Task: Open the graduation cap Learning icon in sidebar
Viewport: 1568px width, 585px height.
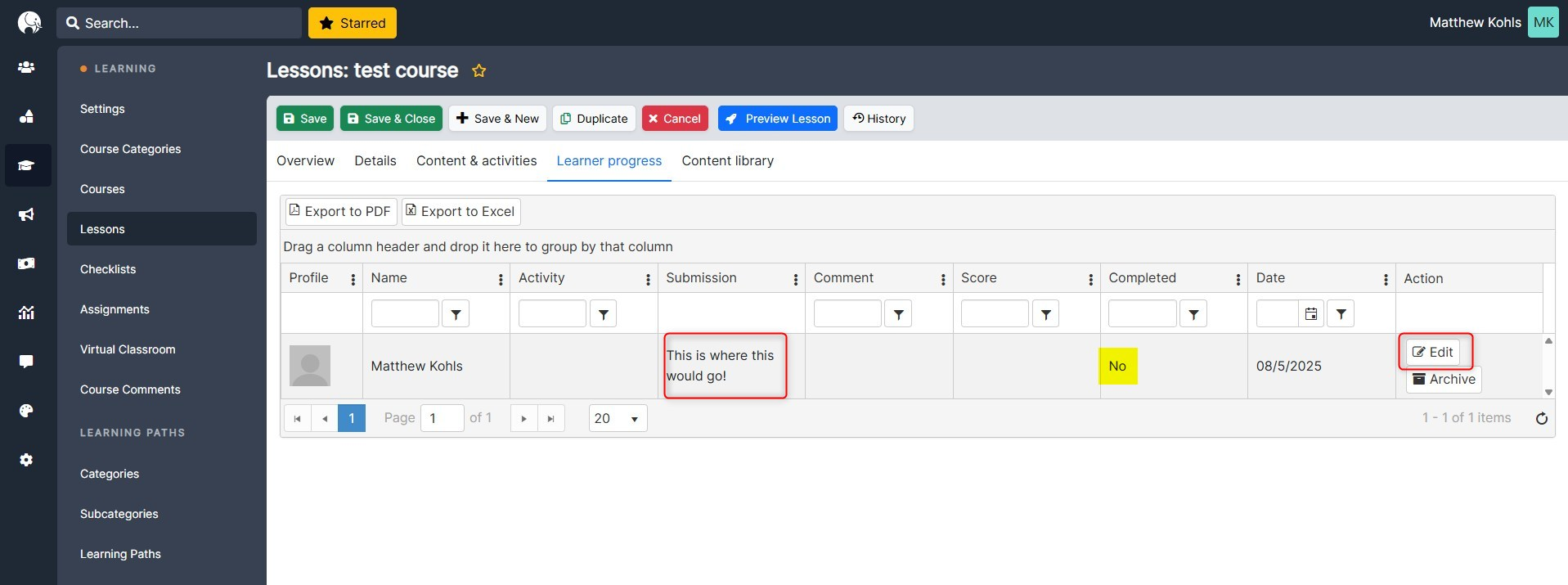Action: point(26,165)
